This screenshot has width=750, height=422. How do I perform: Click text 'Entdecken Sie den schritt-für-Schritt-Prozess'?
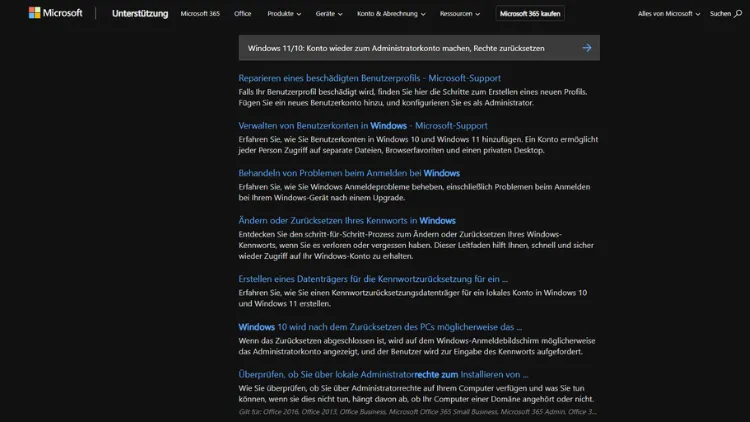point(317,234)
